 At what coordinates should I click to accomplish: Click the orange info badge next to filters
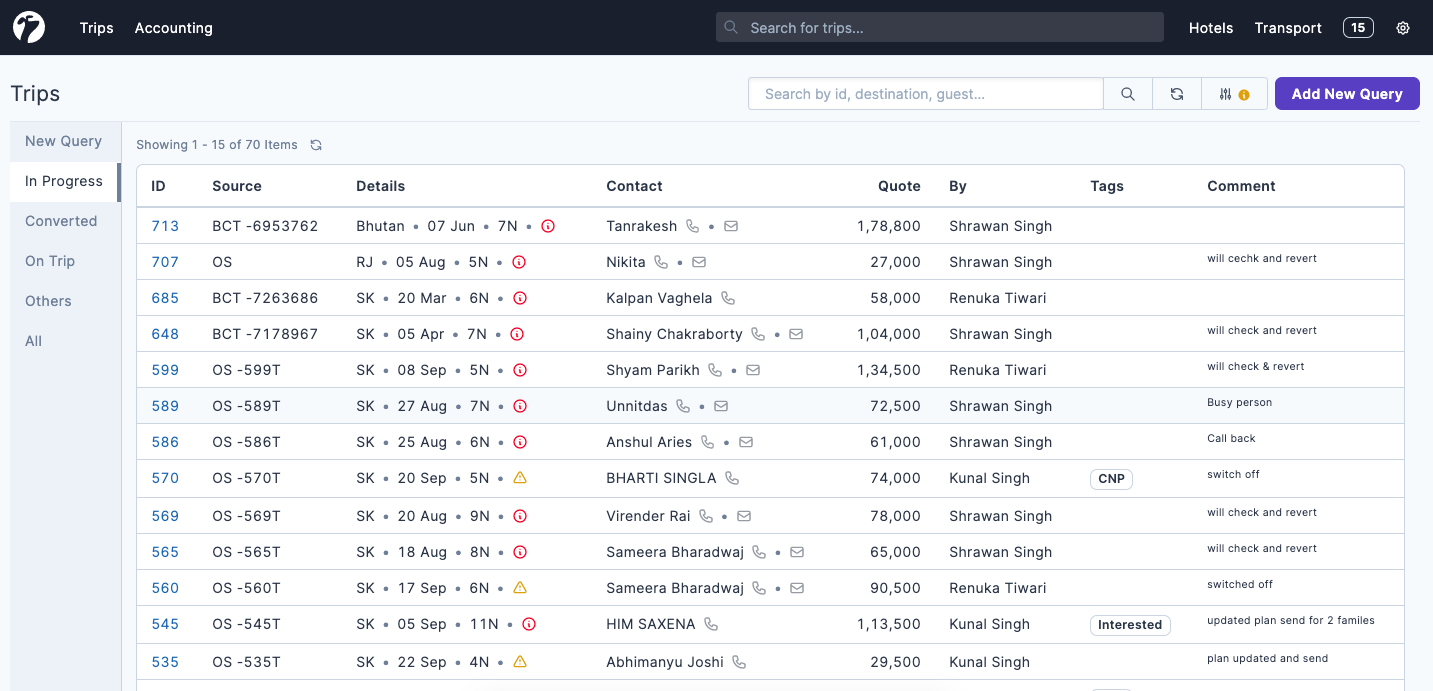click(x=1243, y=93)
